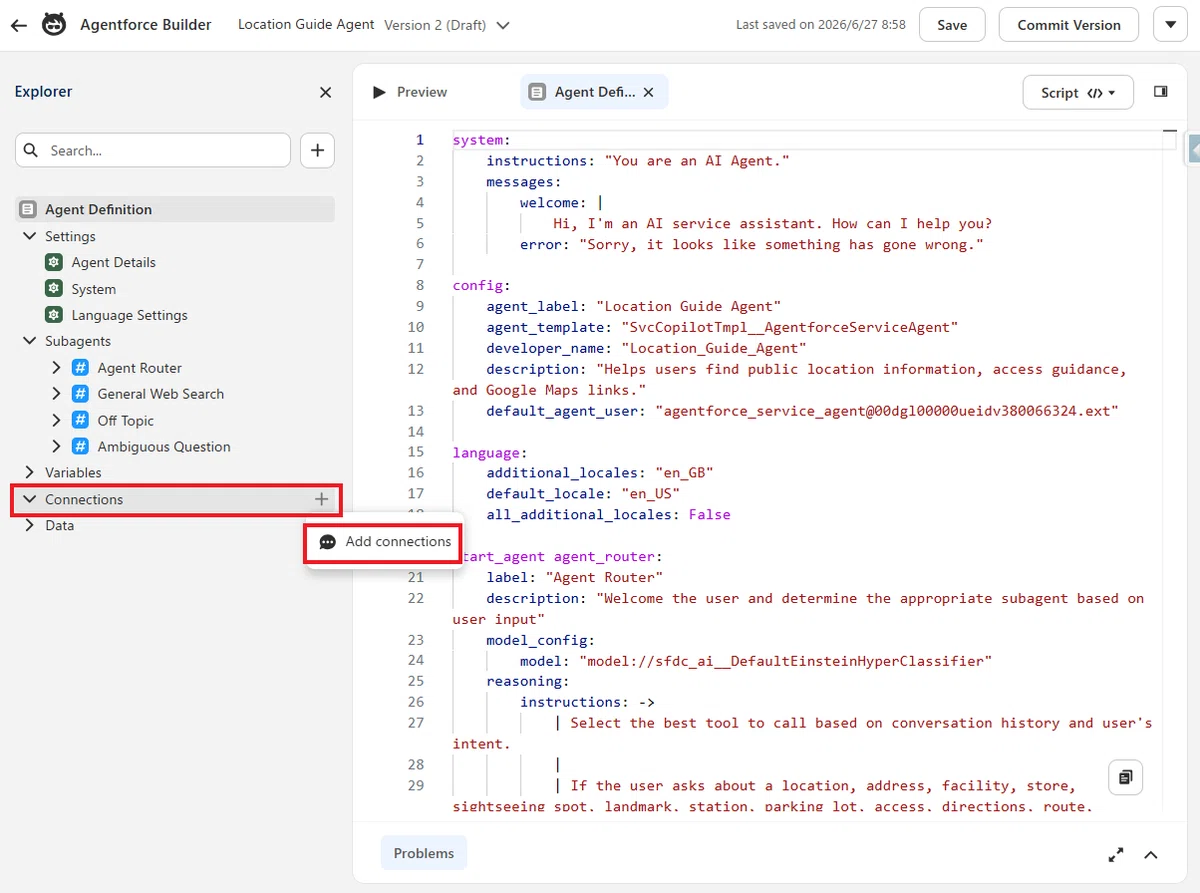The image size is (1200, 893).
Task: Open Agent Details under Settings
Action: [x=113, y=262]
